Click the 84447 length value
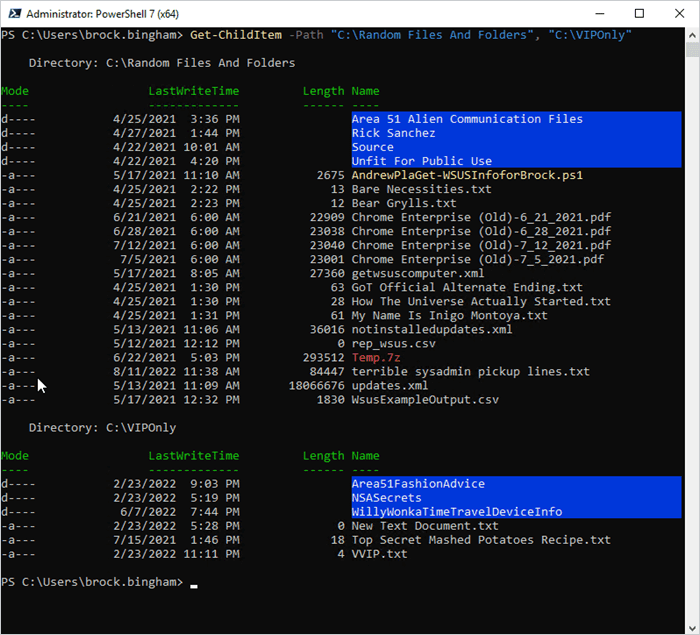 point(327,372)
